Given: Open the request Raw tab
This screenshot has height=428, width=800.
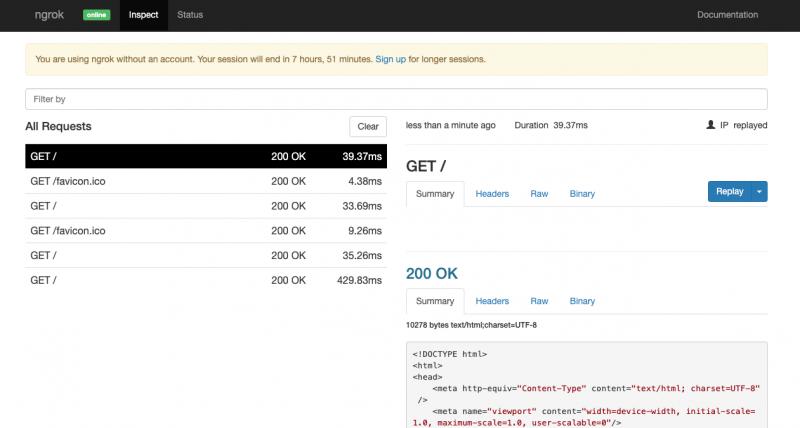Looking at the screenshot, I should [539, 193].
